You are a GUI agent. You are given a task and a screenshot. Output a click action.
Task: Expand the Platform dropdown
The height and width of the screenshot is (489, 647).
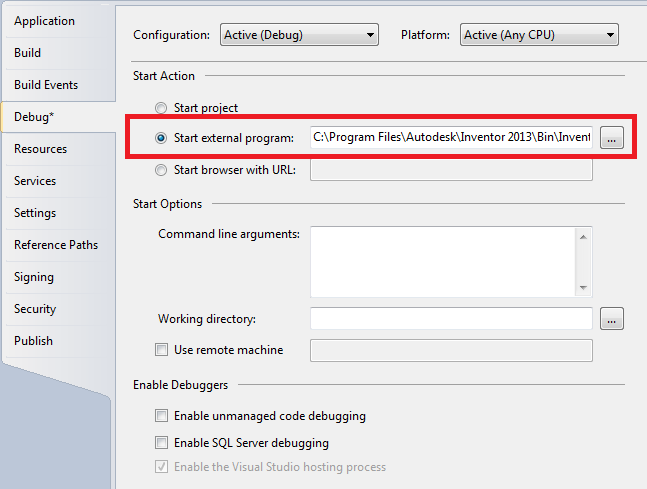click(539, 35)
